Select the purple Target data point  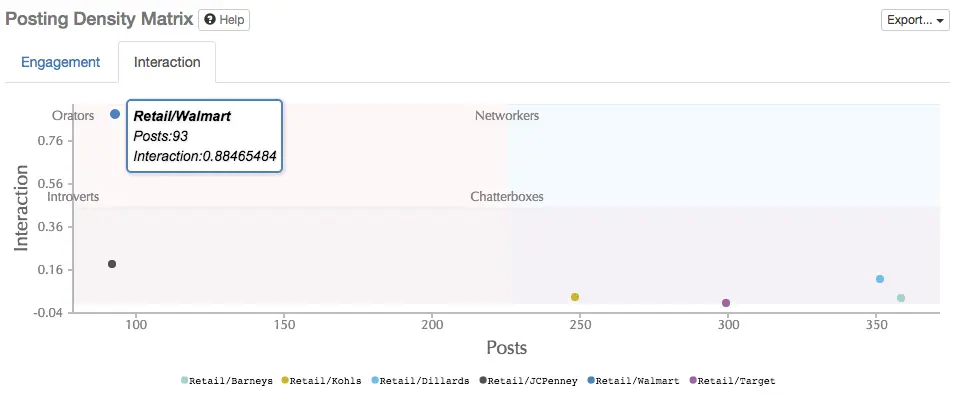point(726,303)
